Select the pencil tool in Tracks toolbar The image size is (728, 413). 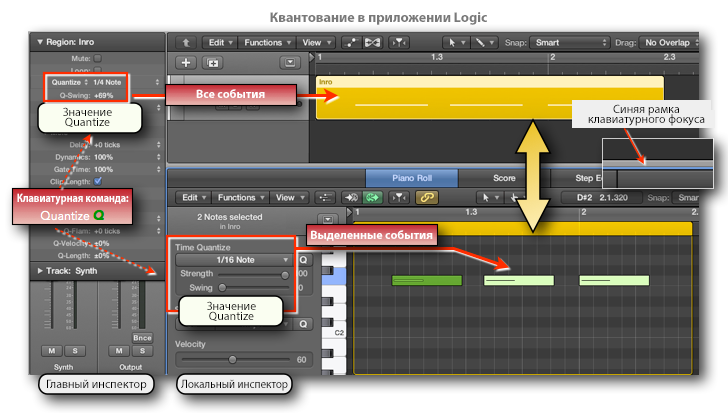coord(484,43)
